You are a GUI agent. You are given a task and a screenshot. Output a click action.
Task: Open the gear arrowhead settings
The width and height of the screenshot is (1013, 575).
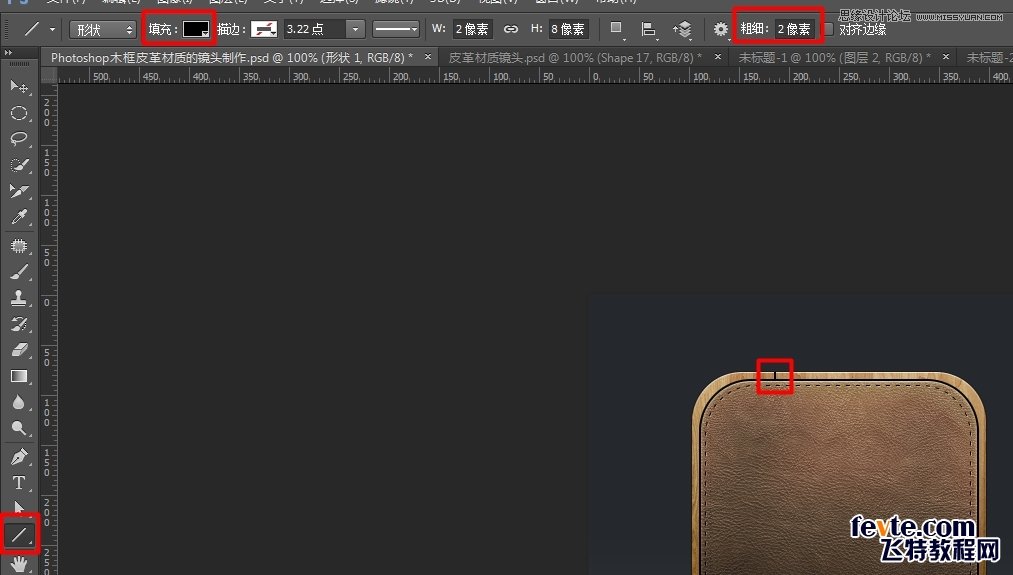[x=720, y=29]
